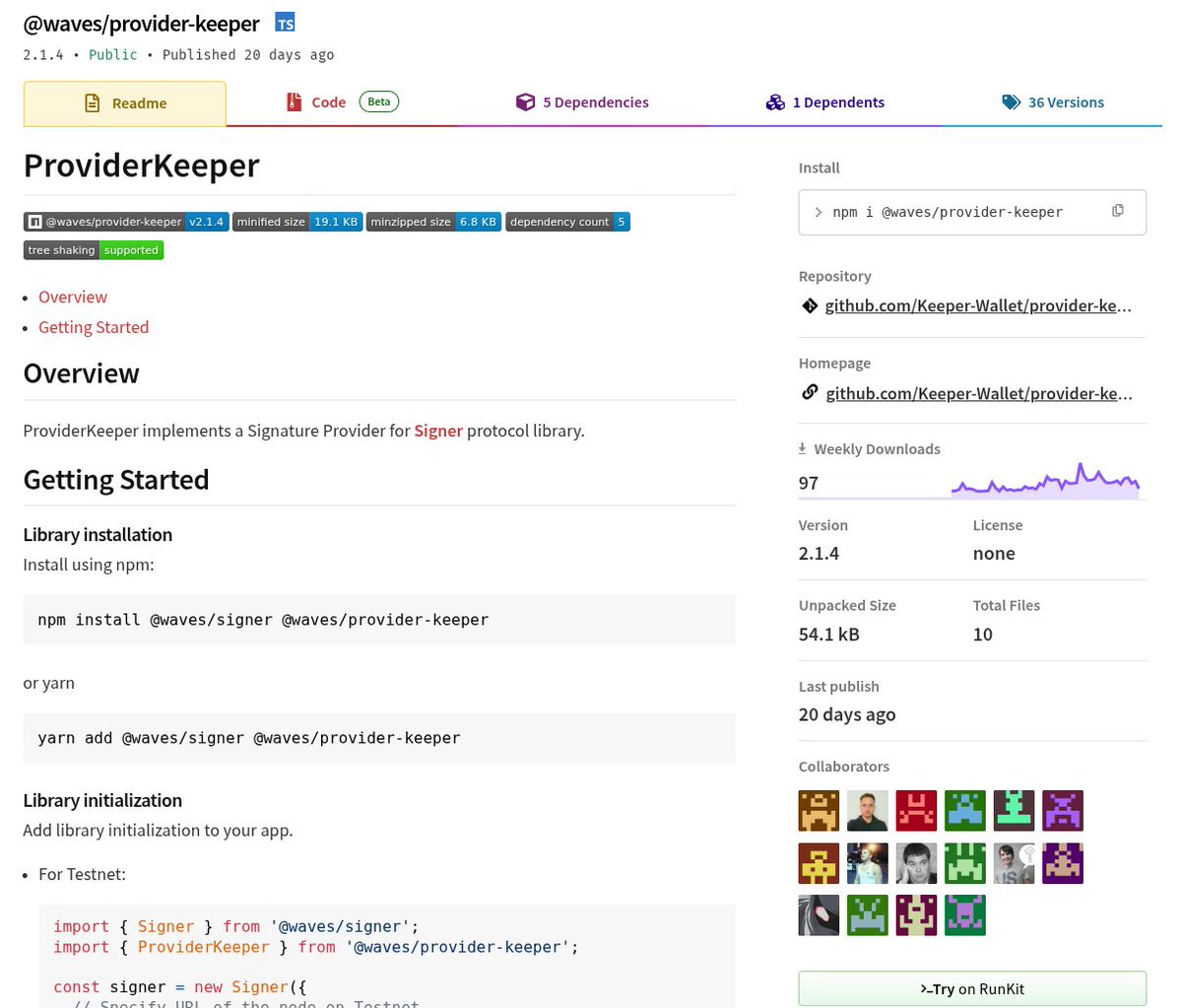Viewport: 1182px width, 1008px height.
Task: Open the Repository GitHub link
Action: (x=978, y=305)
